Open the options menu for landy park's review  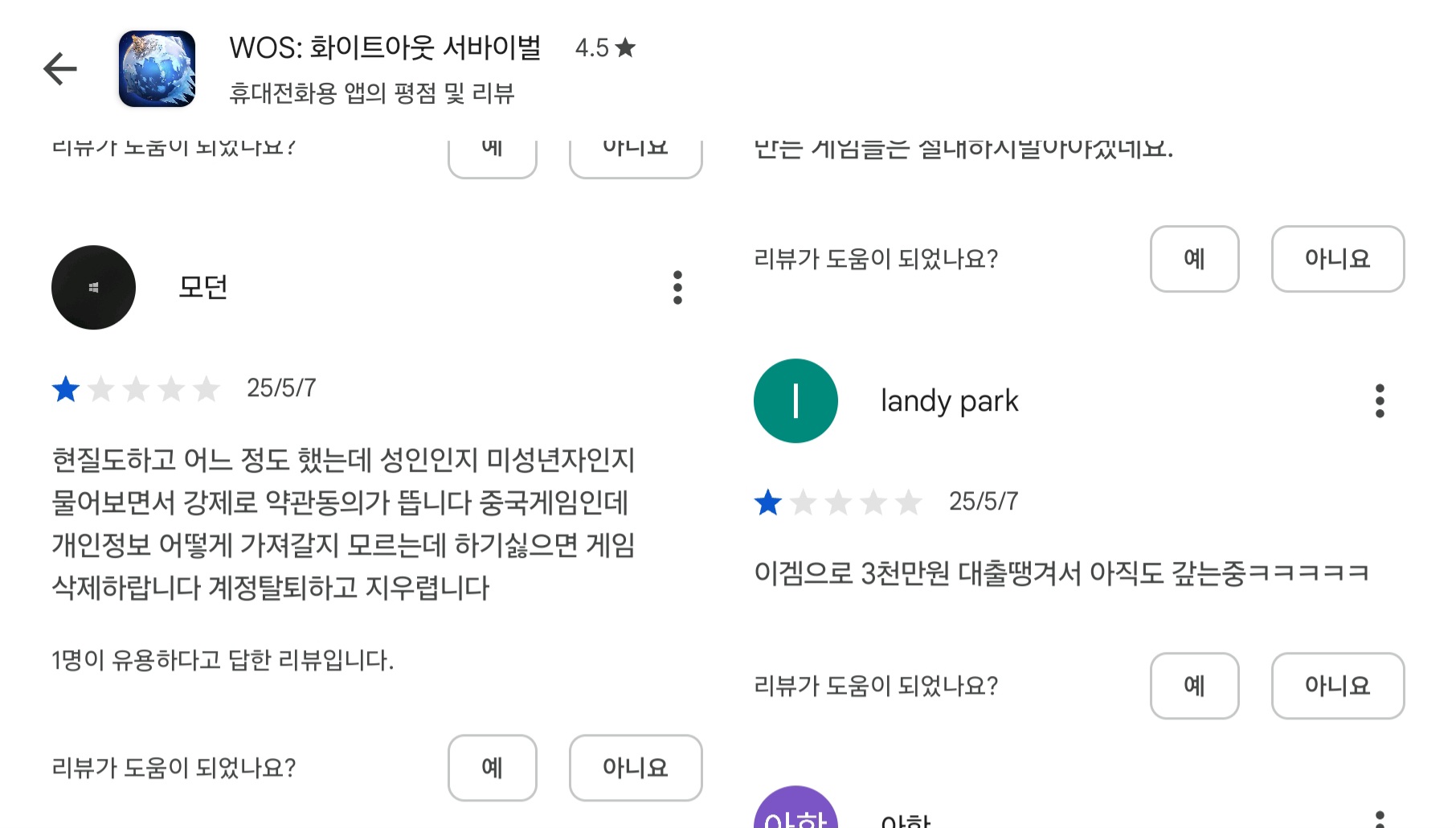pos(1380,400)
